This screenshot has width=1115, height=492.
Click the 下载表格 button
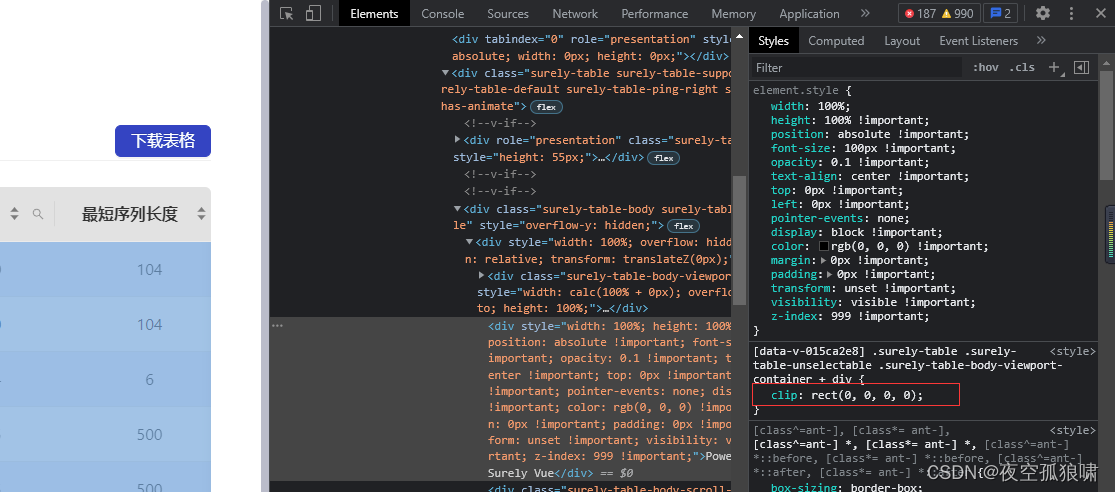pyautogui.click(x=163, y=141)
